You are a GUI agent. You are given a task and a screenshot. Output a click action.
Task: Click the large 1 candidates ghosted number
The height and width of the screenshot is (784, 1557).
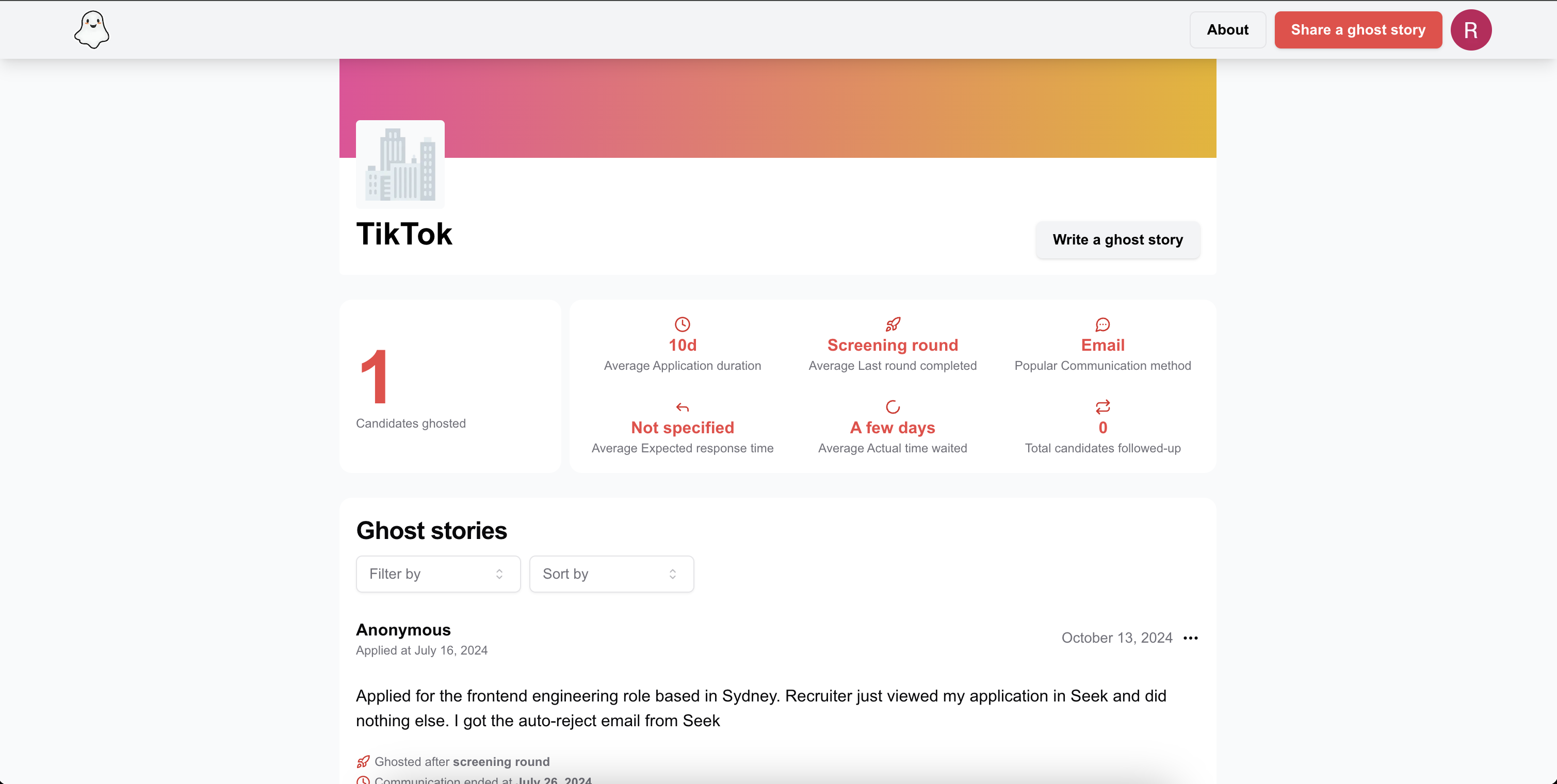click(374, 376)
